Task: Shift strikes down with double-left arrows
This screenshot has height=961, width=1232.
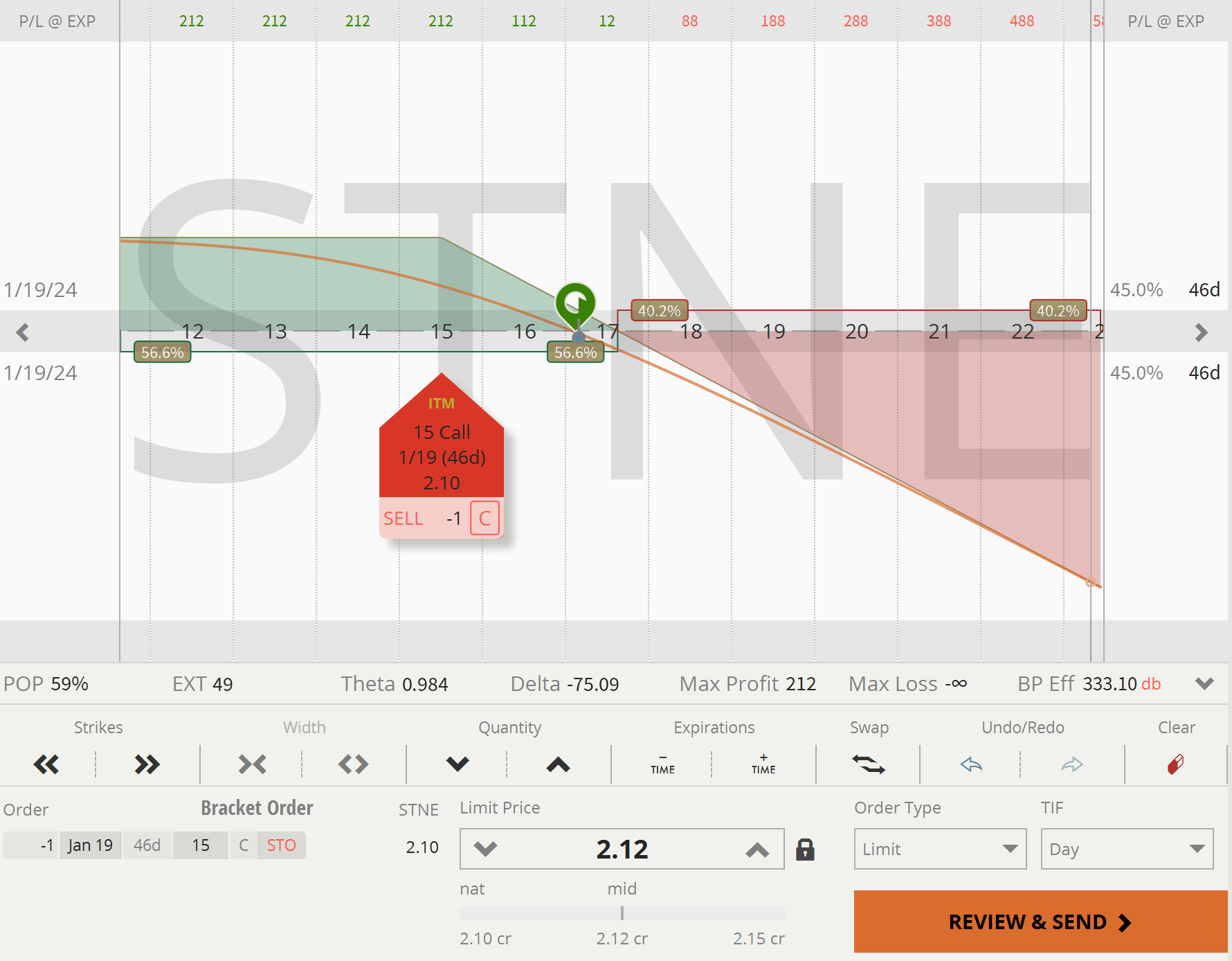Action: tap(46, 764)
